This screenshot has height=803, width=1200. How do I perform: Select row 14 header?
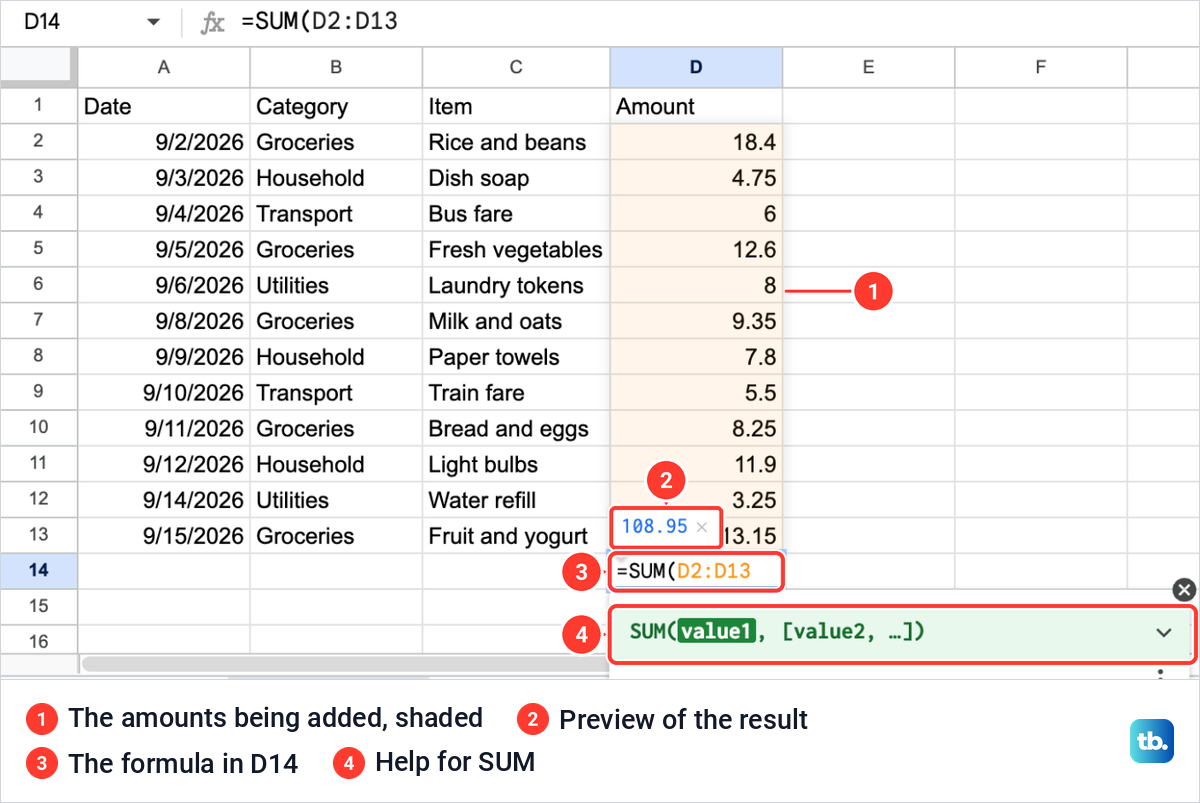[x=38, y=571]
